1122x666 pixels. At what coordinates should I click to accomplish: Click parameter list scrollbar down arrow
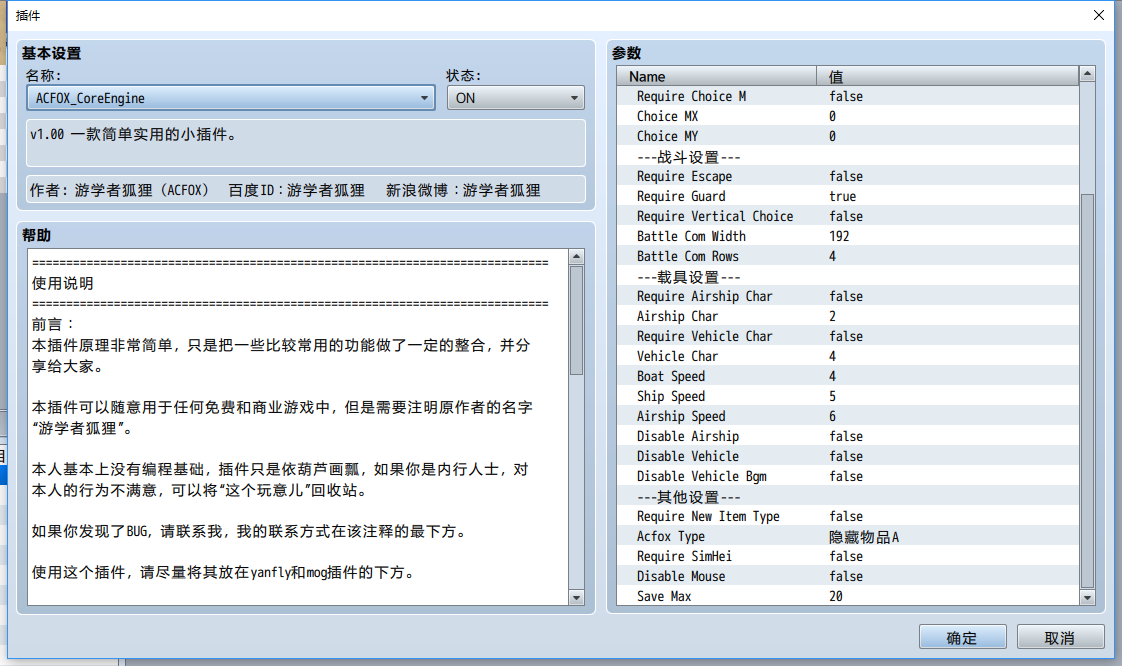point(1087,597)
